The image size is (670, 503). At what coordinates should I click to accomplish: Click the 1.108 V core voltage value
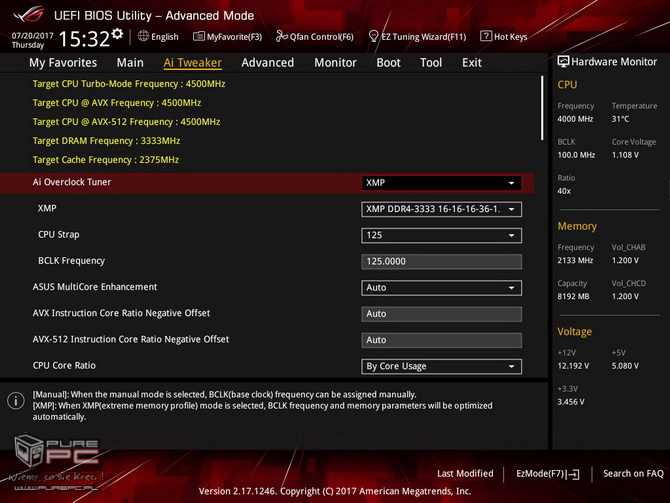(625, 155)
